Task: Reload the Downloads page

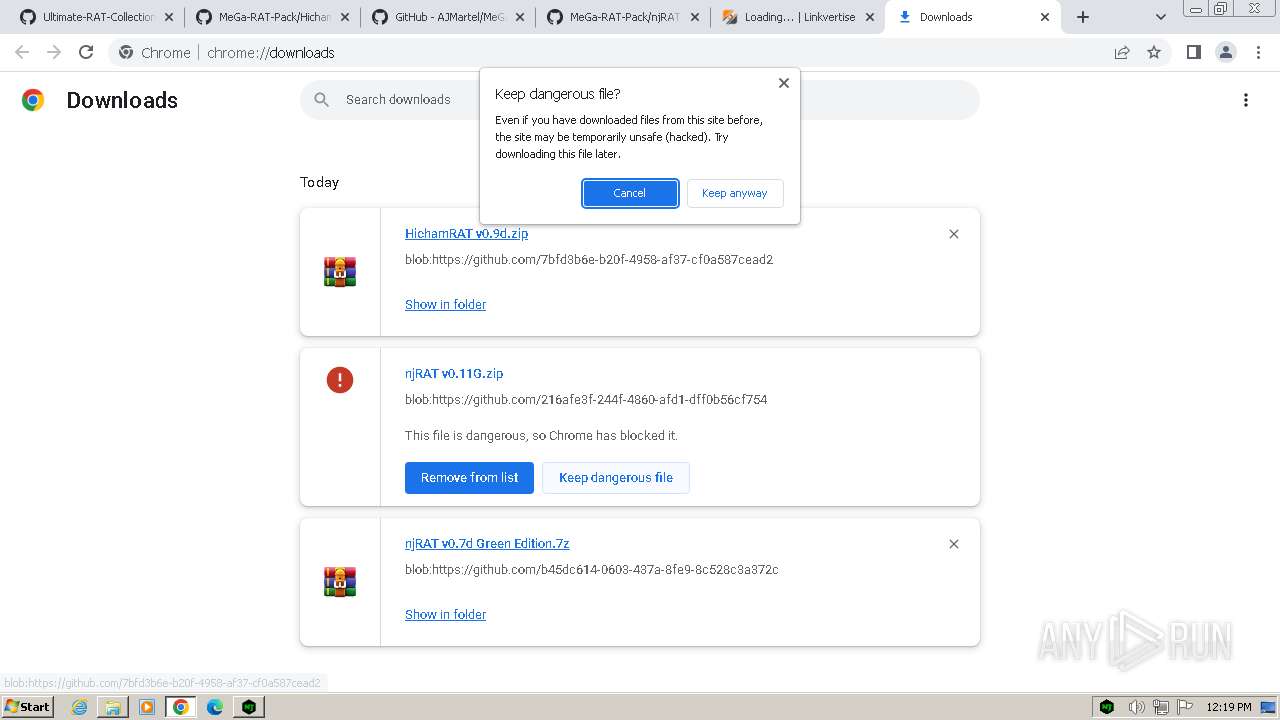Action: pos(86,52)
